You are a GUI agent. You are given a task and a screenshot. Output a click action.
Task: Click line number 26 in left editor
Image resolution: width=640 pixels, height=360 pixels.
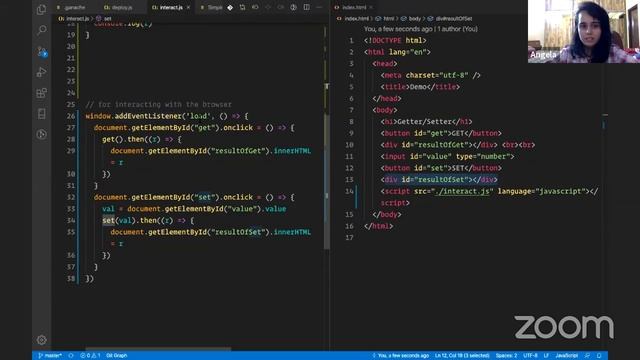tap(71, 116)
